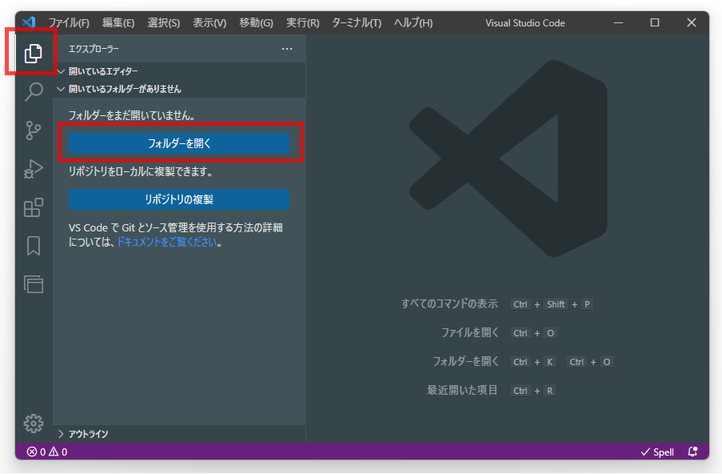
Task: Open the Search view icon
Action: tap(34, 92)
